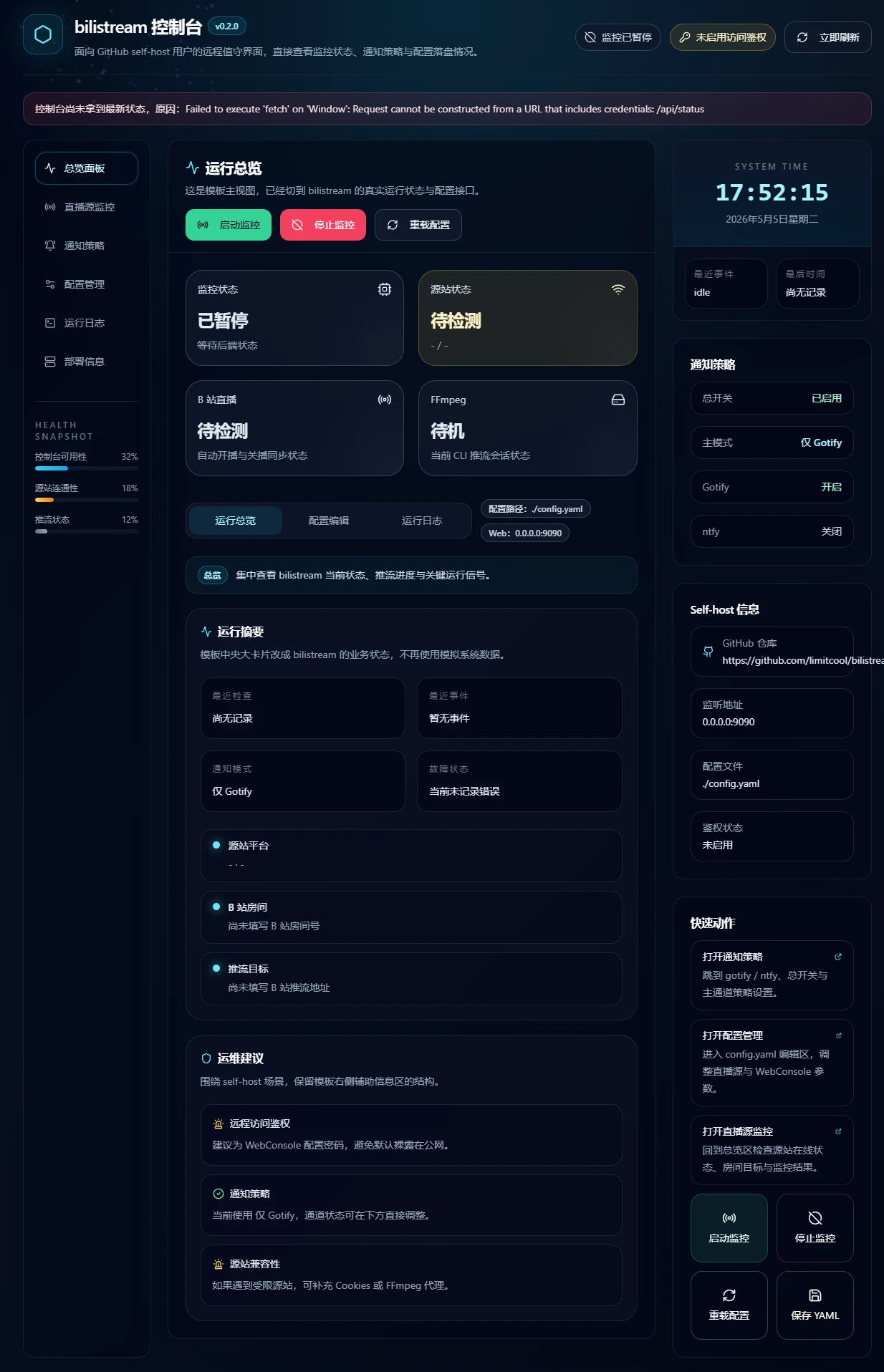
Task: Toggle the Gotify 开启 row
Action: (772, 487)
